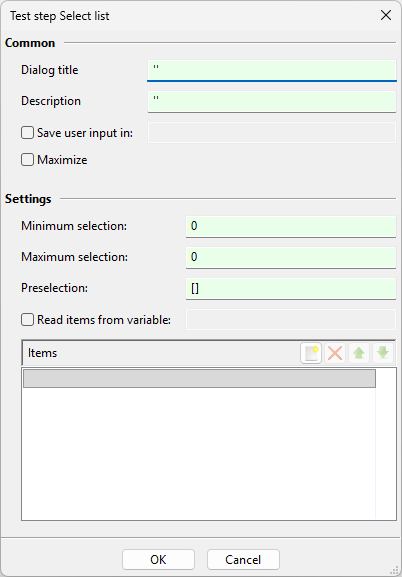
Task: Move item up with green arrow
Action: tap(359, 353)
